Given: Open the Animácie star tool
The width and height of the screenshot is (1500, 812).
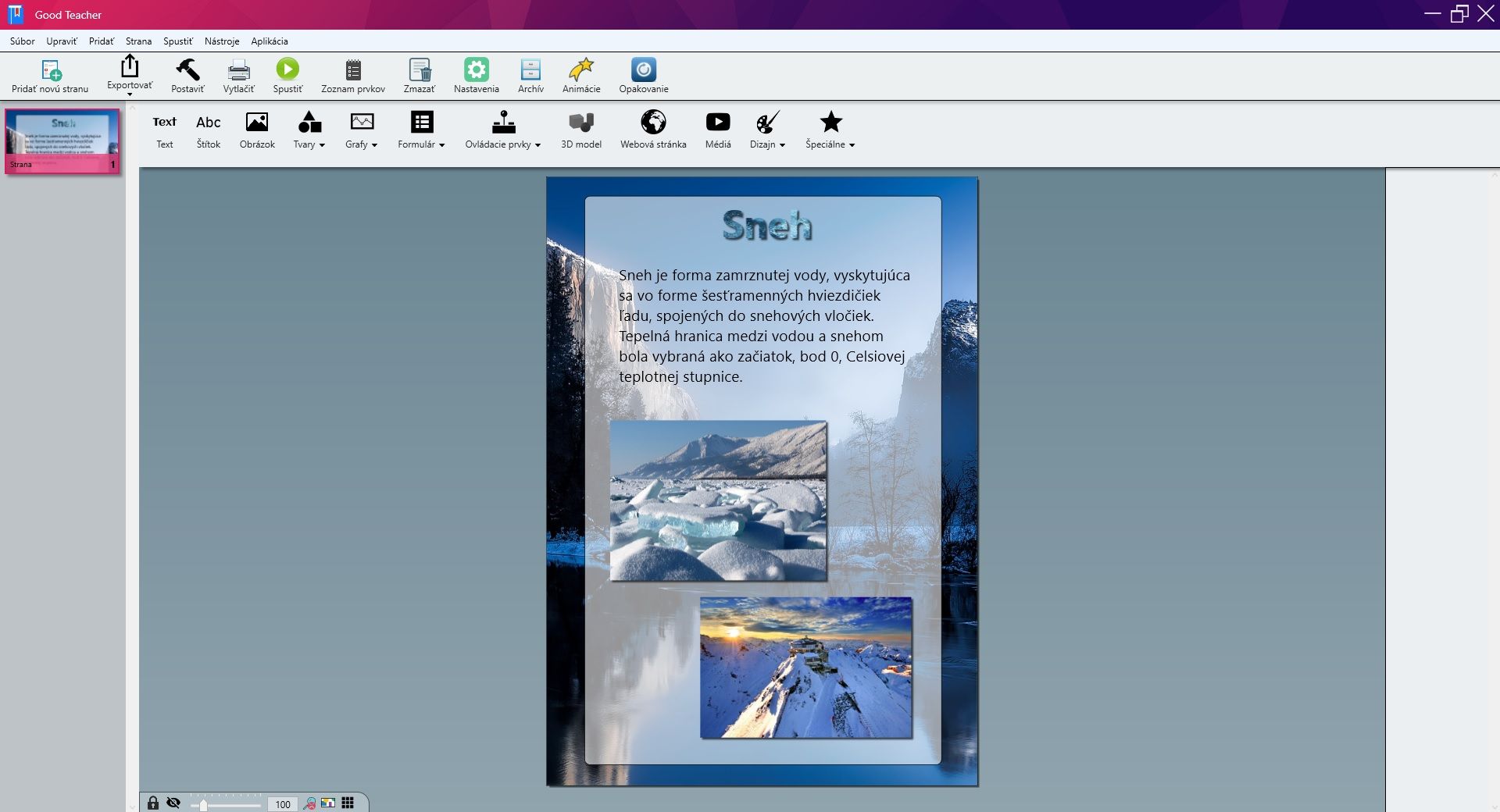Looking at the screenshot, I should click(x=581, y=70).
